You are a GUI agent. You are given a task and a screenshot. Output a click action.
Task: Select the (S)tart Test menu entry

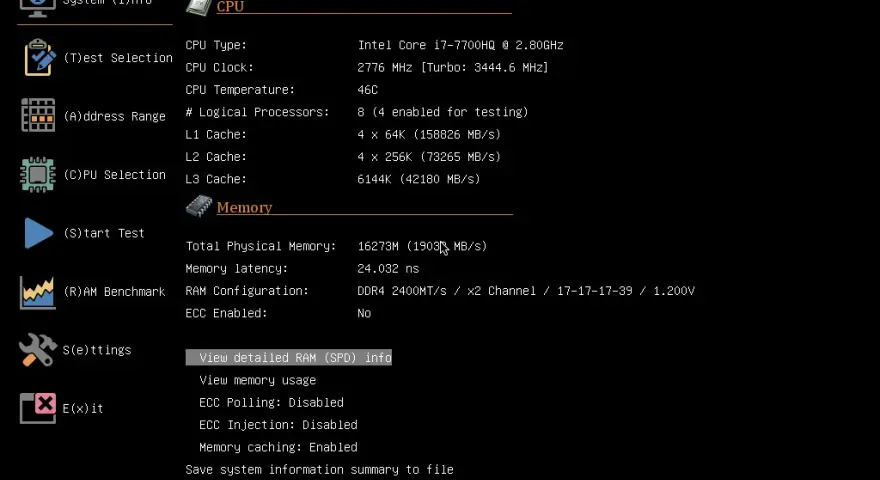click(104, 233)
